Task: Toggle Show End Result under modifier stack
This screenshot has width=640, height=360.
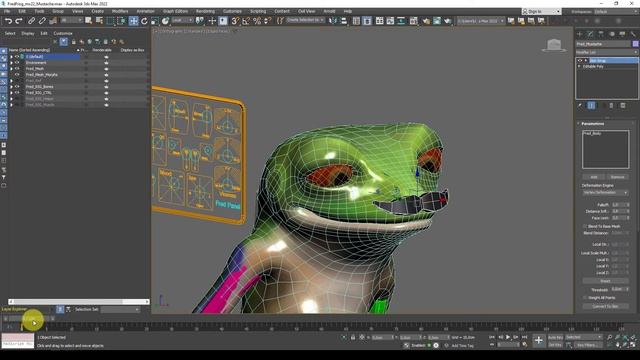Action: click(591, 105)
